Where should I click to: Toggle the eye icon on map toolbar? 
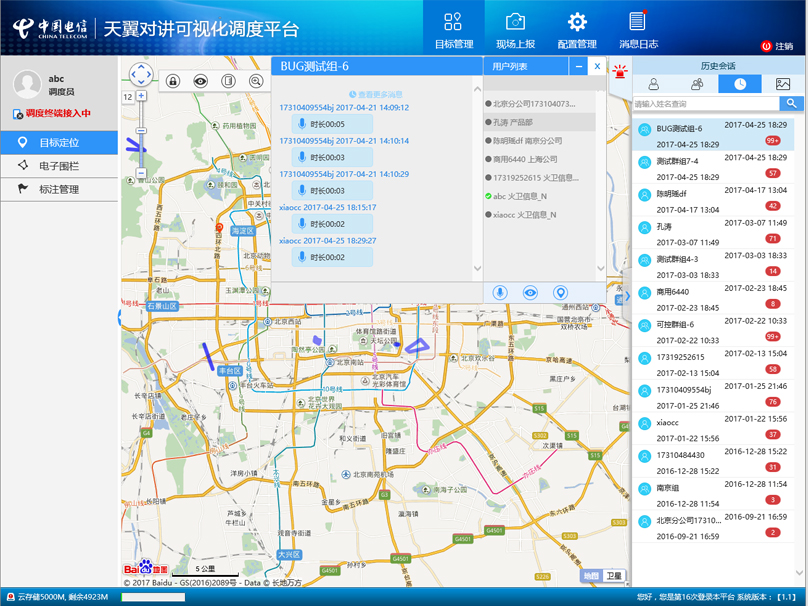[200, 81]
